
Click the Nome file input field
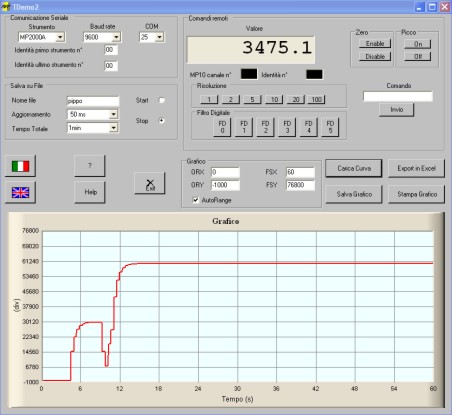coord(93,101)
